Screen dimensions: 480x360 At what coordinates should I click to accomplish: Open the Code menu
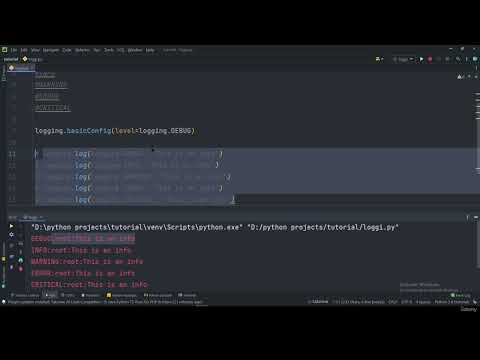67,50
